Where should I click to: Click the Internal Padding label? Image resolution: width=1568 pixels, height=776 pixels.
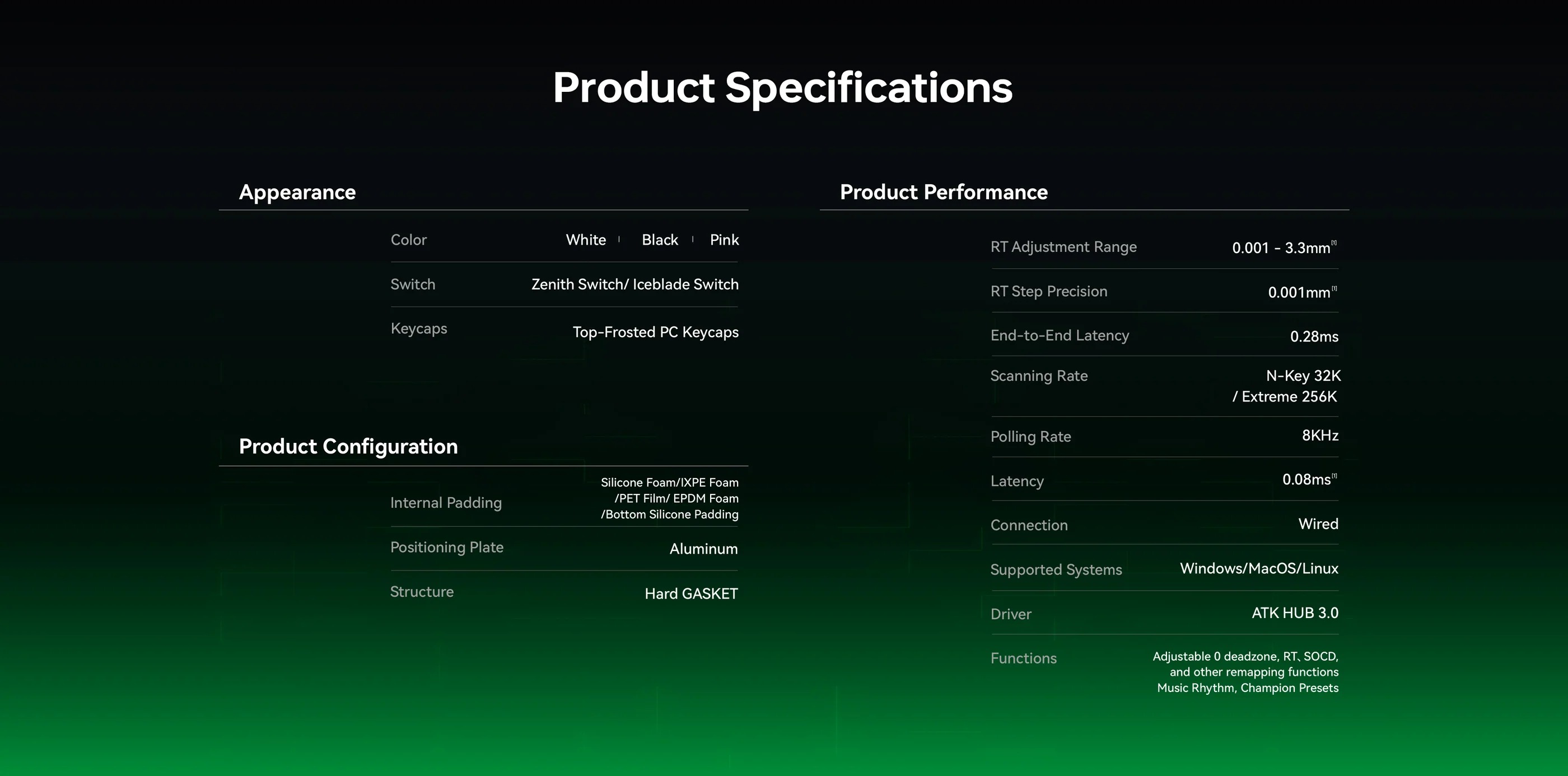coord(446,503)
